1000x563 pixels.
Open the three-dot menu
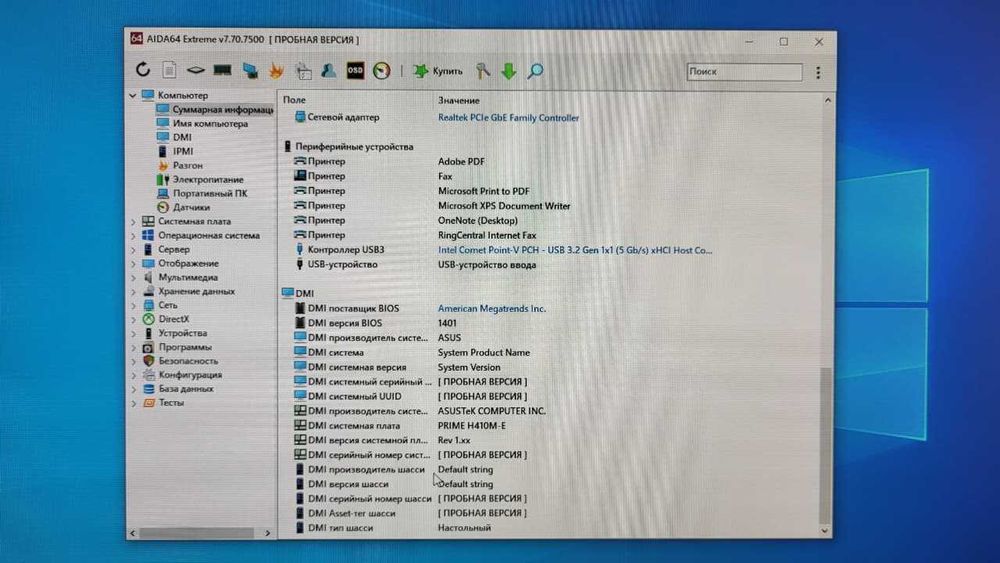(x=818, y=72)
